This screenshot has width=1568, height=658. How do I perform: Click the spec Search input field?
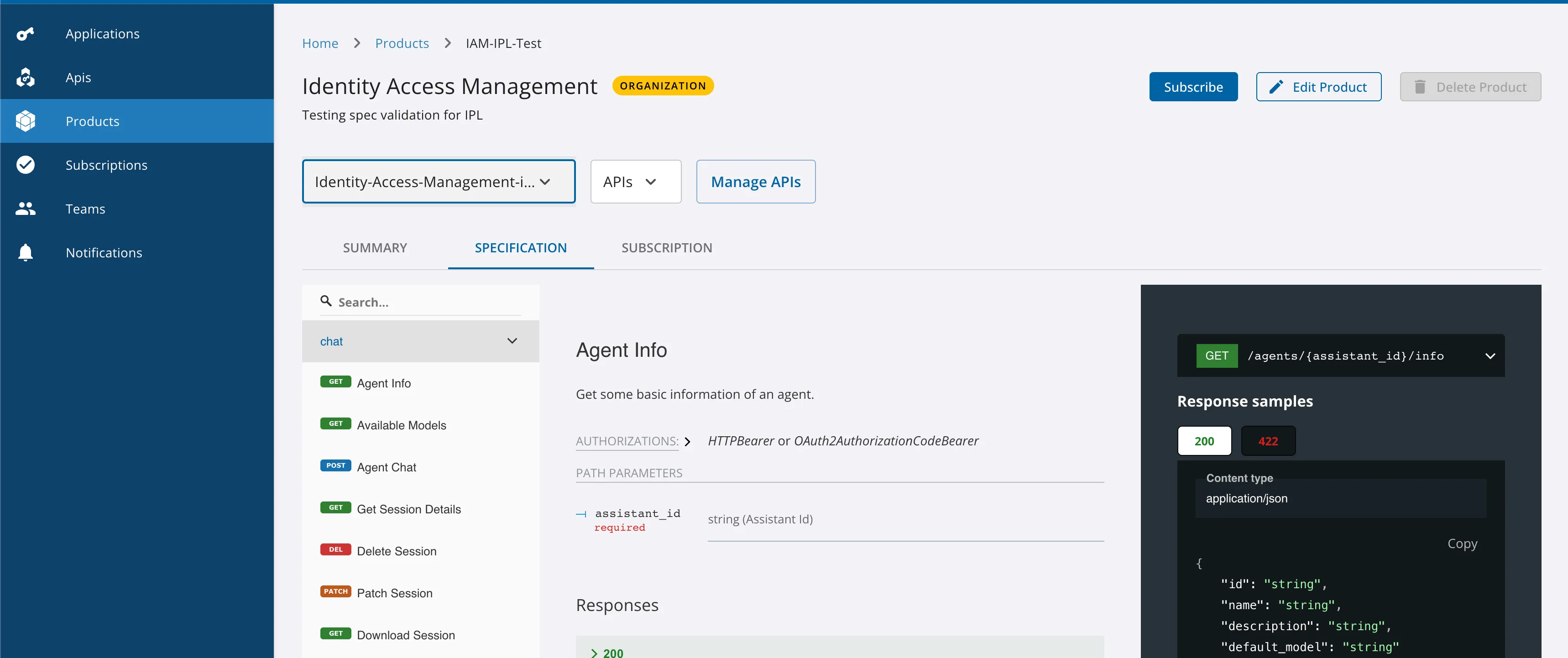click(420, 302)
